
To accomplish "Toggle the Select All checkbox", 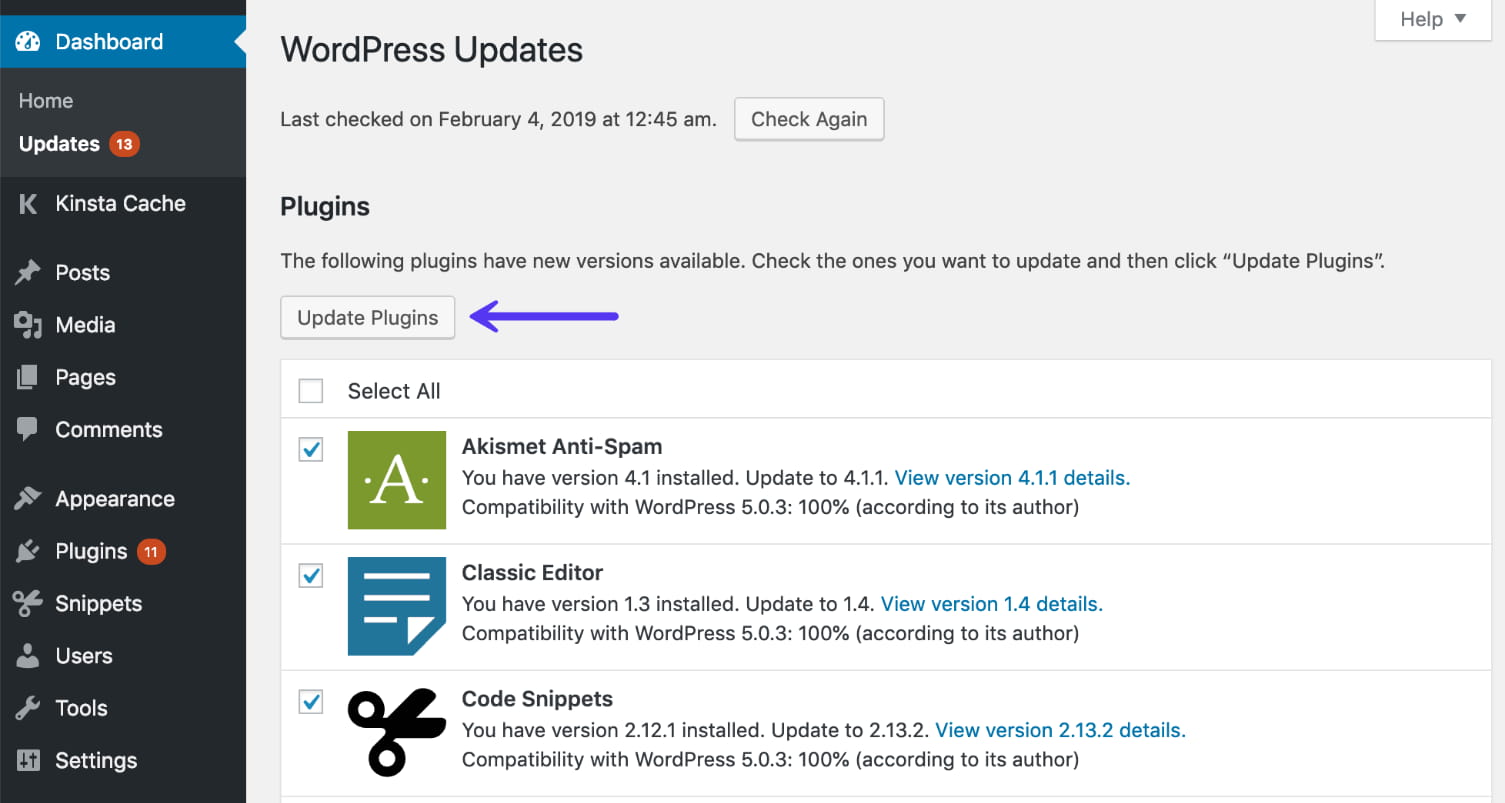I will (x=310, y=390).
